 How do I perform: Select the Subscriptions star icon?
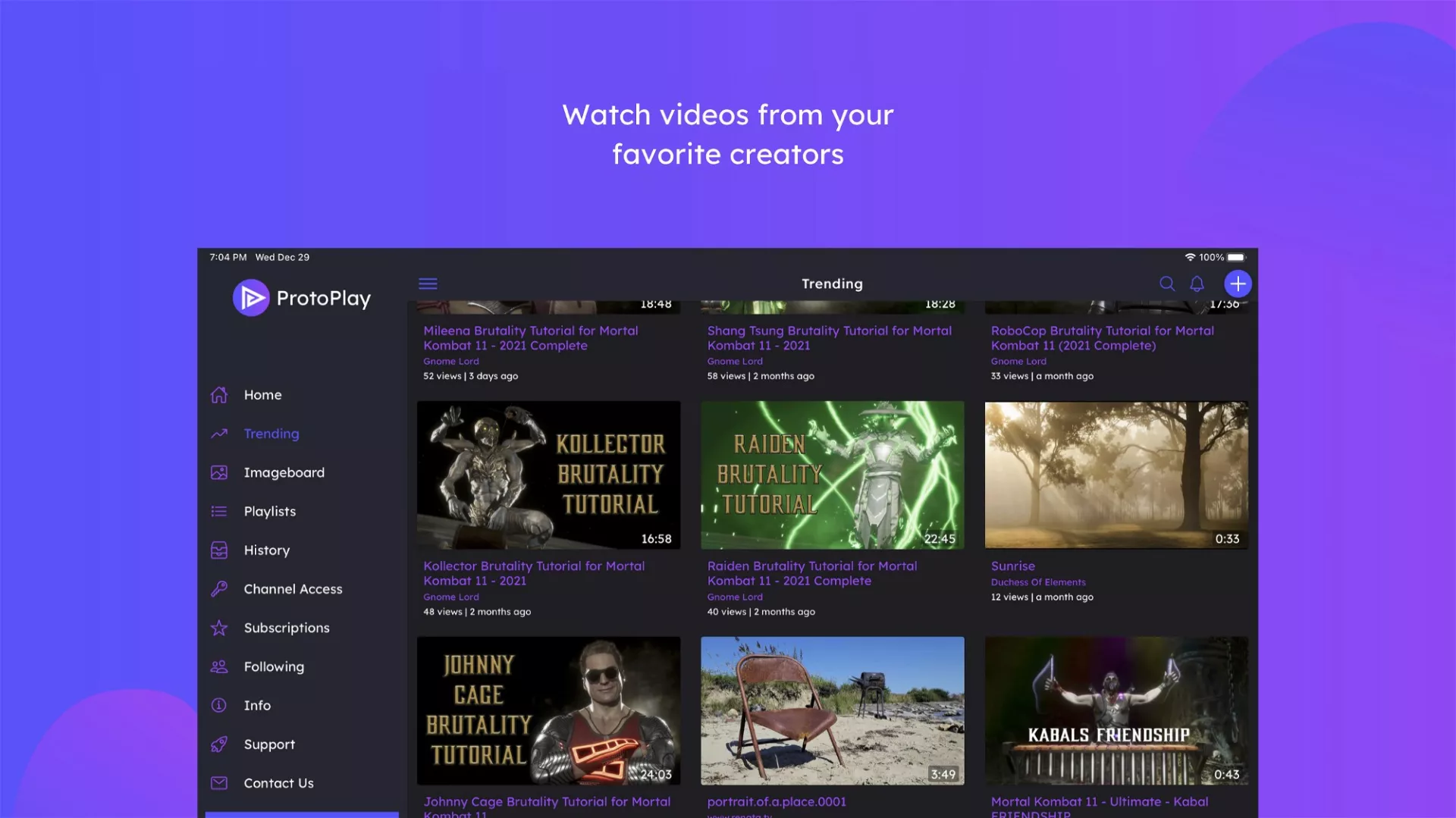(219, 628)
